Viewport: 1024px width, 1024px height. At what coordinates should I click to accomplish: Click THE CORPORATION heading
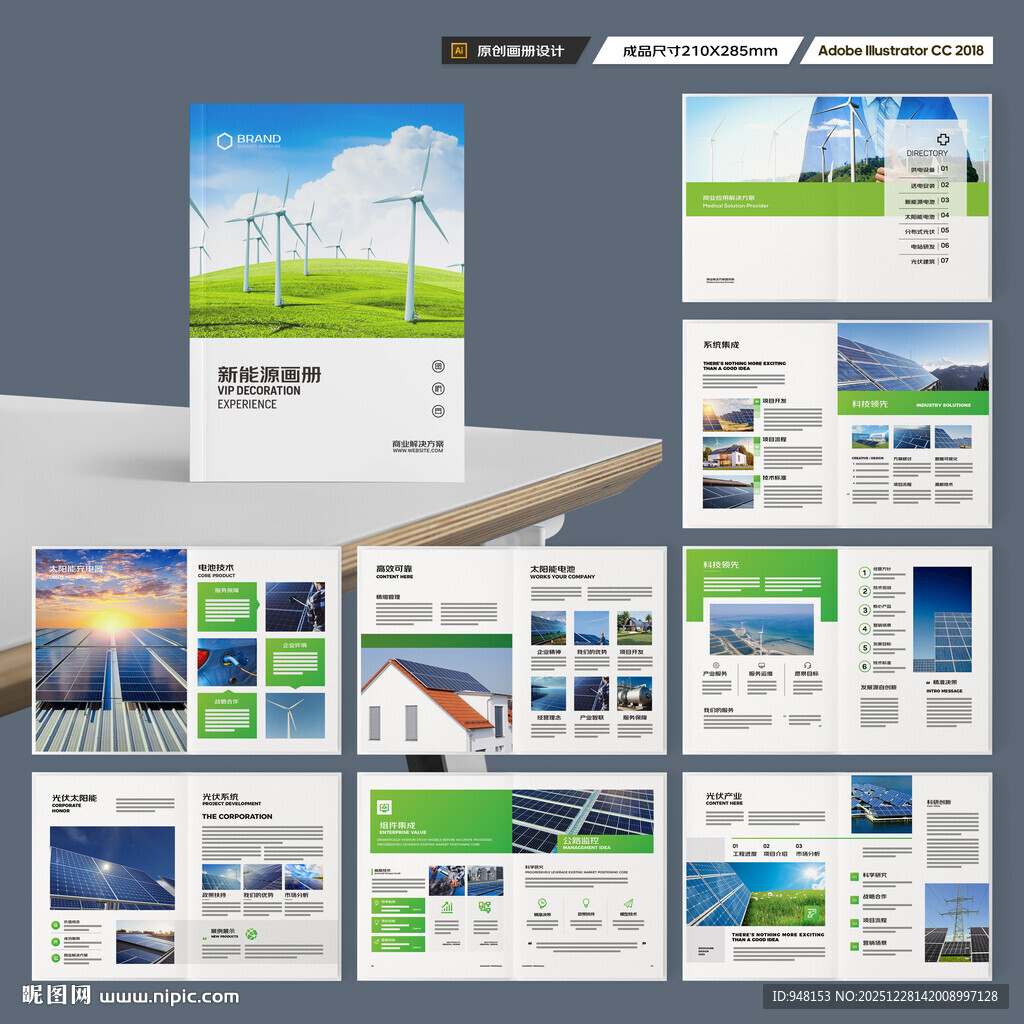tap(237, 816)
